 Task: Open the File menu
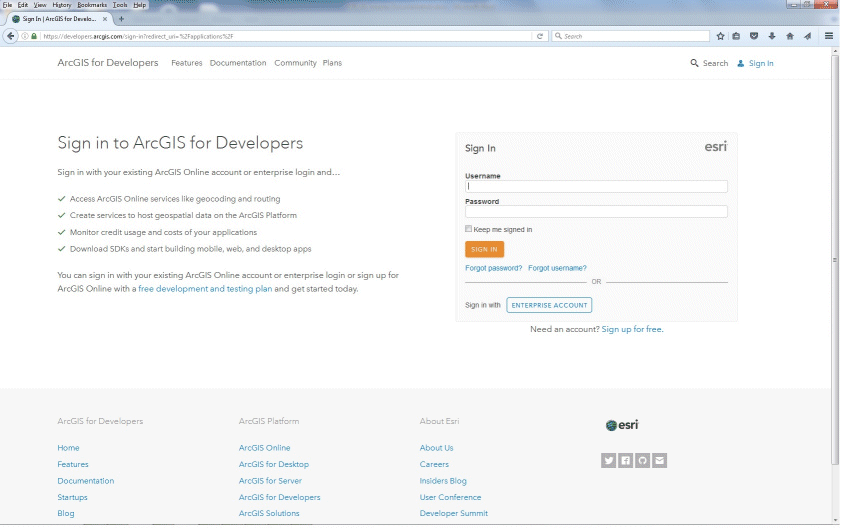(x=7, y=5)
